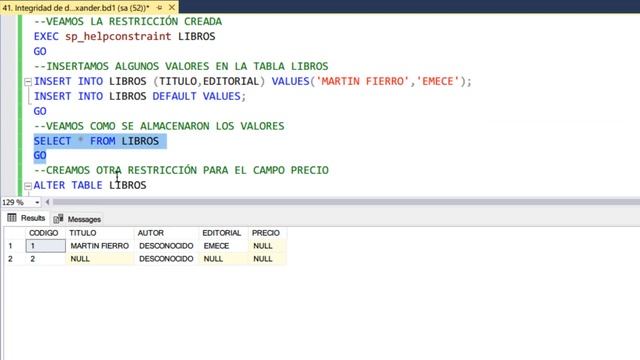Close the query document tab
640x360 pixels.
pos(172,7)
